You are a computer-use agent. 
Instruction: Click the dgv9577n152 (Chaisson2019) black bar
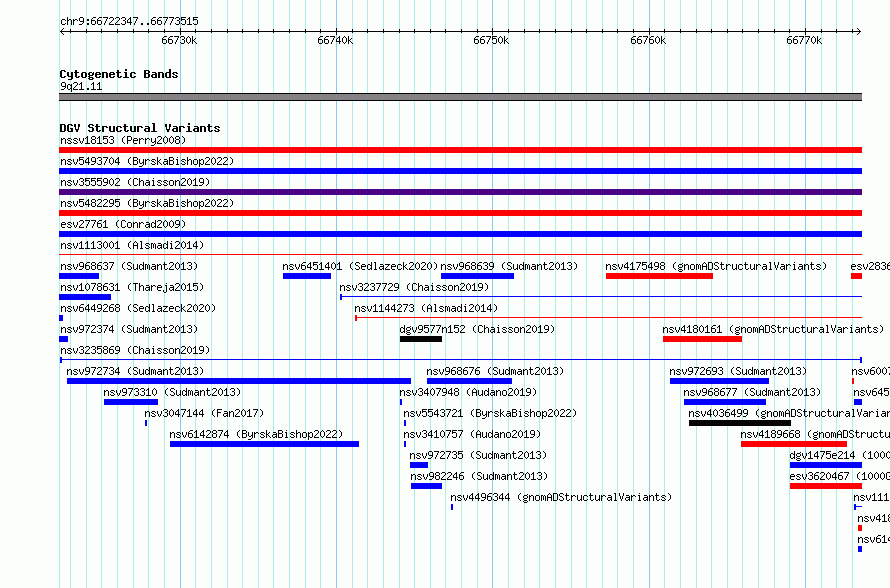pos(421,339)
